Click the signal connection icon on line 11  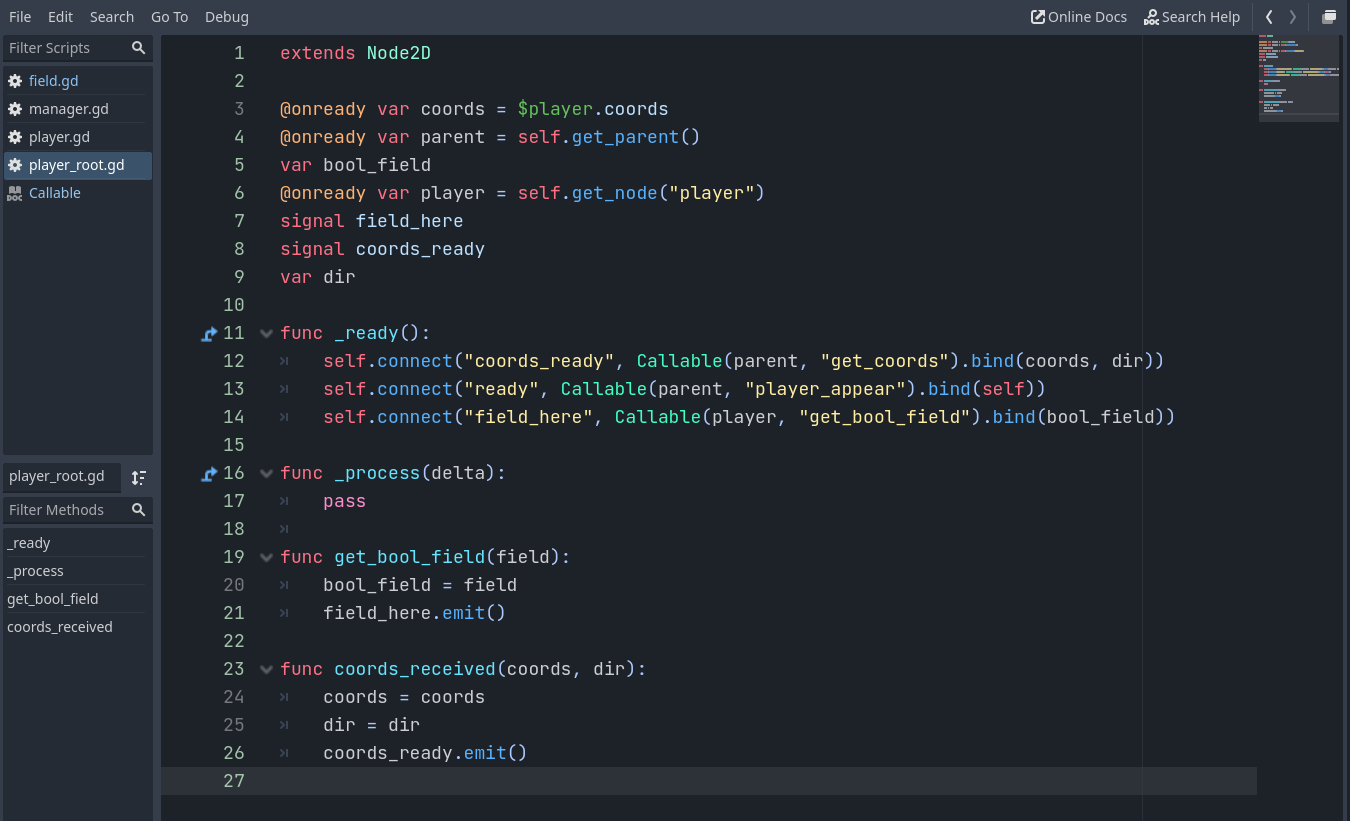(209, 334)
